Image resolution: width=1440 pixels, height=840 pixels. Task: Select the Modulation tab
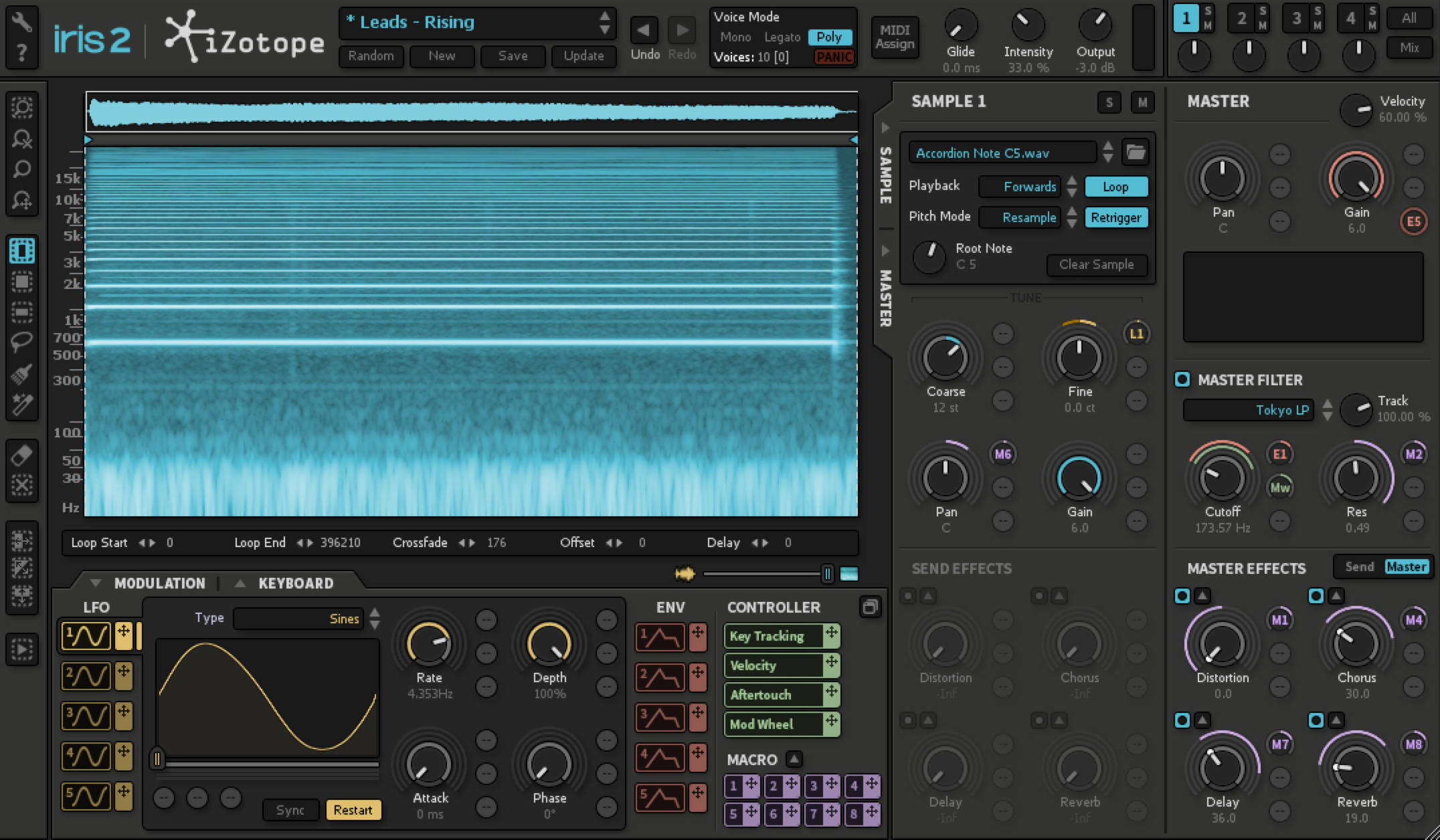[x=160, y=583]
